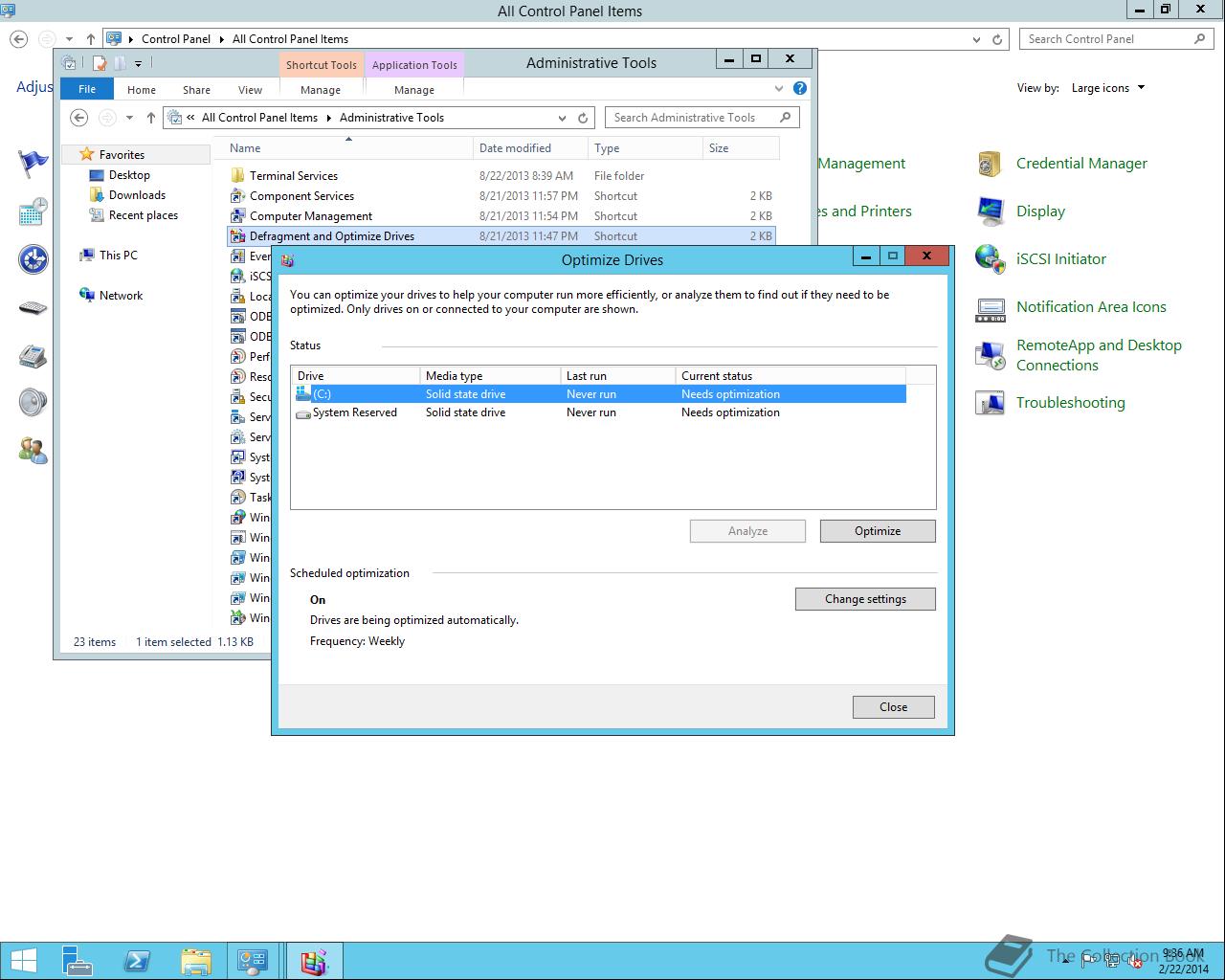Viewport: 1225px width, 980px height.
Task: Click Properties icon in quick access toolbar
Action: [x=99, y=63]
